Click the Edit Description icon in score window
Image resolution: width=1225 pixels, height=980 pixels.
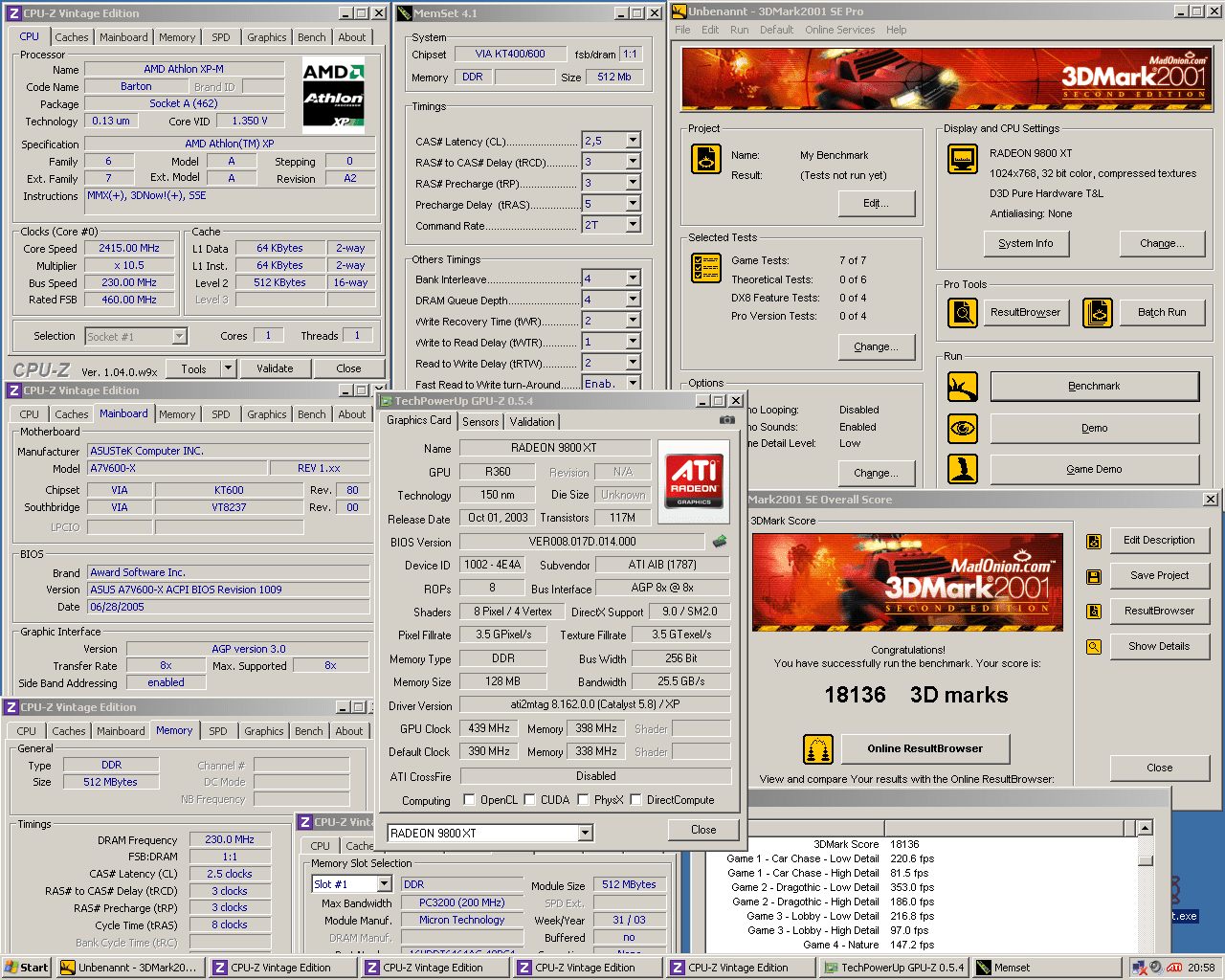(x=1094, y=542)
